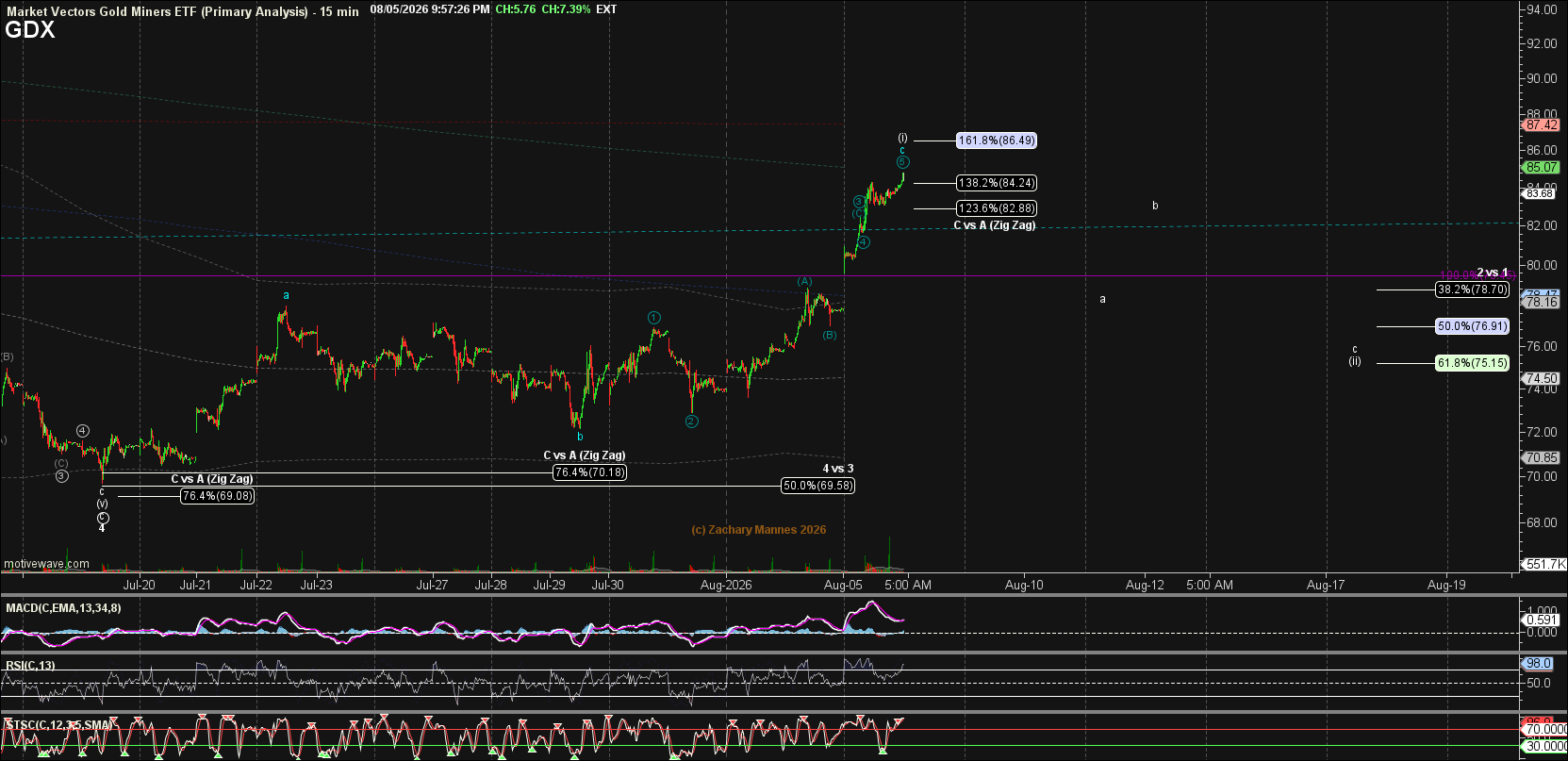Click the RSI 98.0 value tag
This screenshot has height=761, width=1568.
point(1539,664)
